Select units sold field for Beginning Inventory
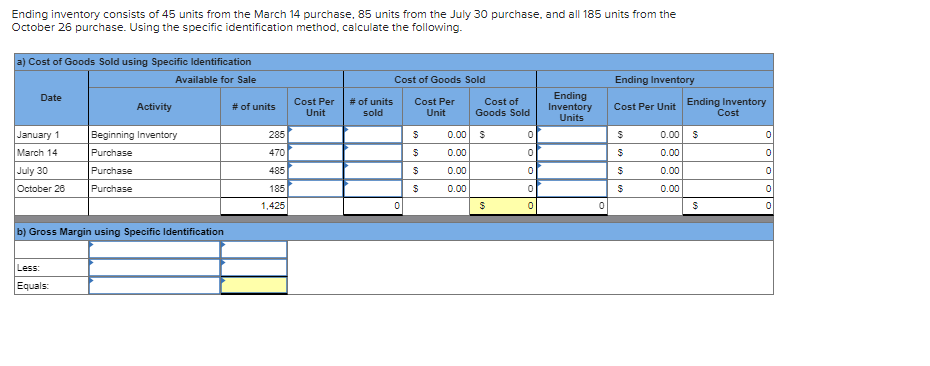Image resolution: width=930 pixels, height=366 pixels. click(372, 134)
